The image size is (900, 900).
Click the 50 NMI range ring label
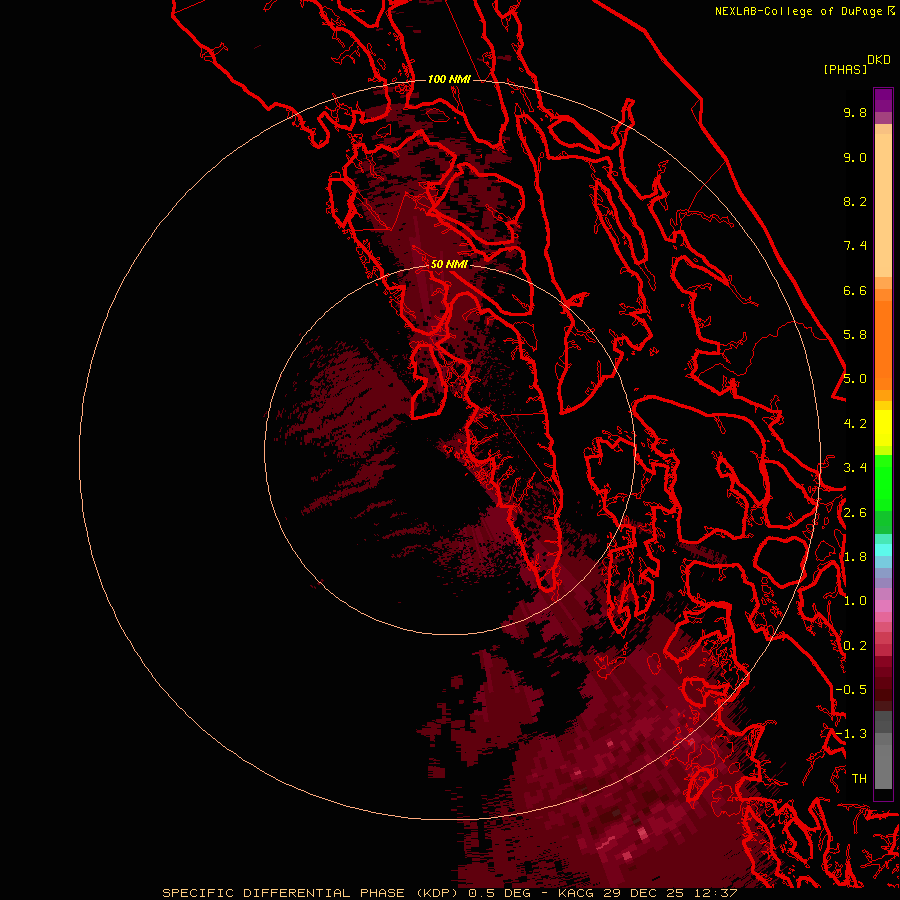pos(449,264)
